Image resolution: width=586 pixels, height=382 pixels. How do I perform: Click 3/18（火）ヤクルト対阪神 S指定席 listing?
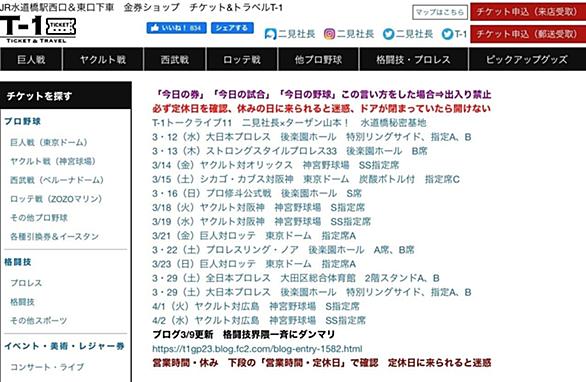pos(259,207)
